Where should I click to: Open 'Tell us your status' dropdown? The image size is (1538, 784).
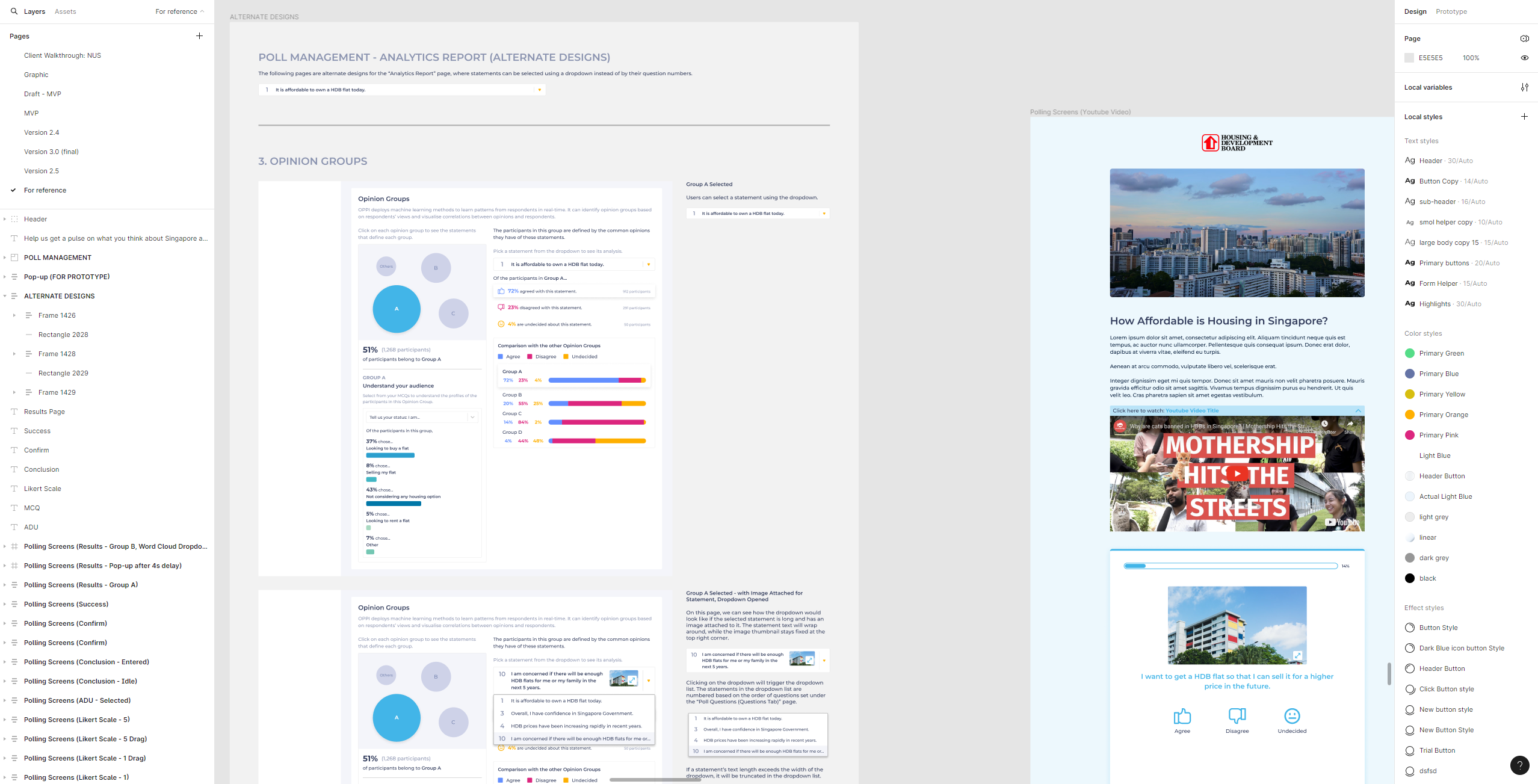(x=422, y=417)
